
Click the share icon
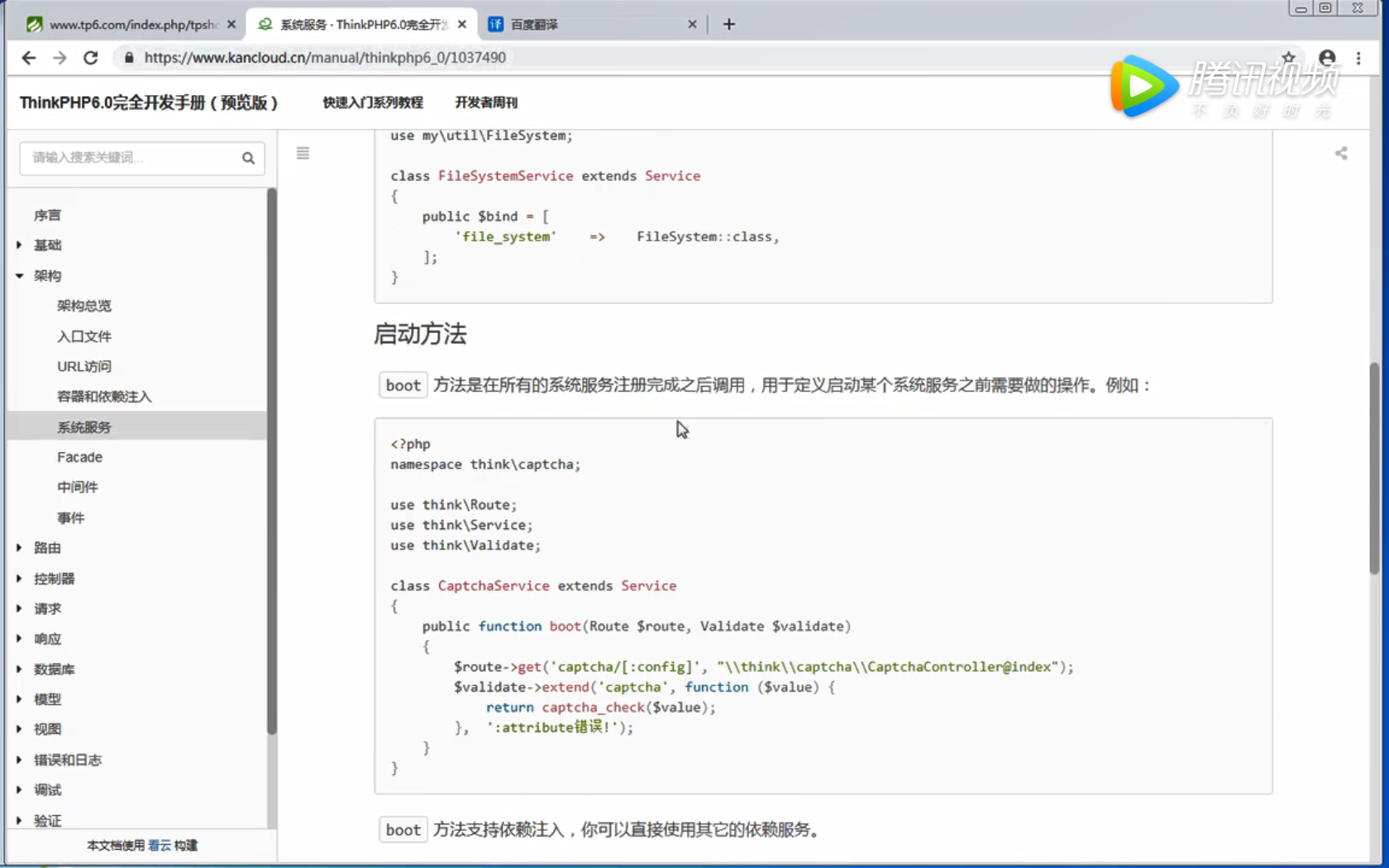[x=1341, y=153]
